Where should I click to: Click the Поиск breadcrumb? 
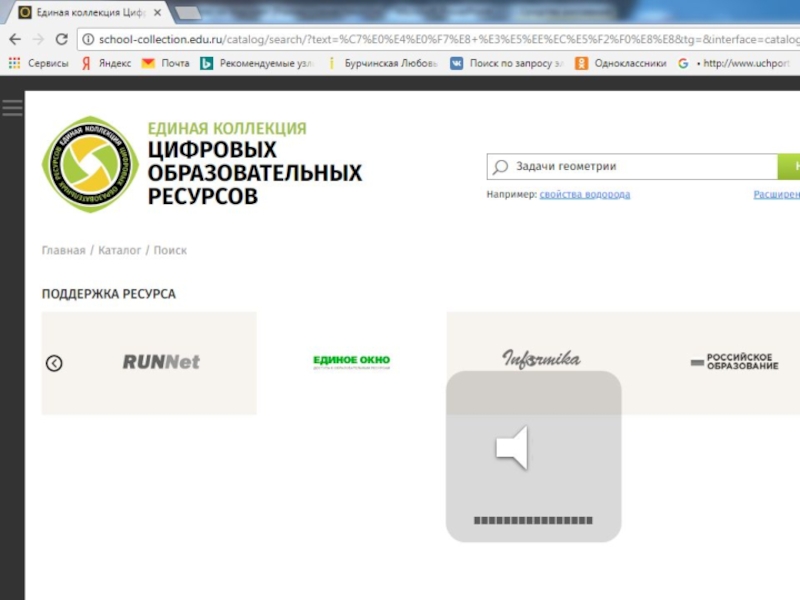170,251
